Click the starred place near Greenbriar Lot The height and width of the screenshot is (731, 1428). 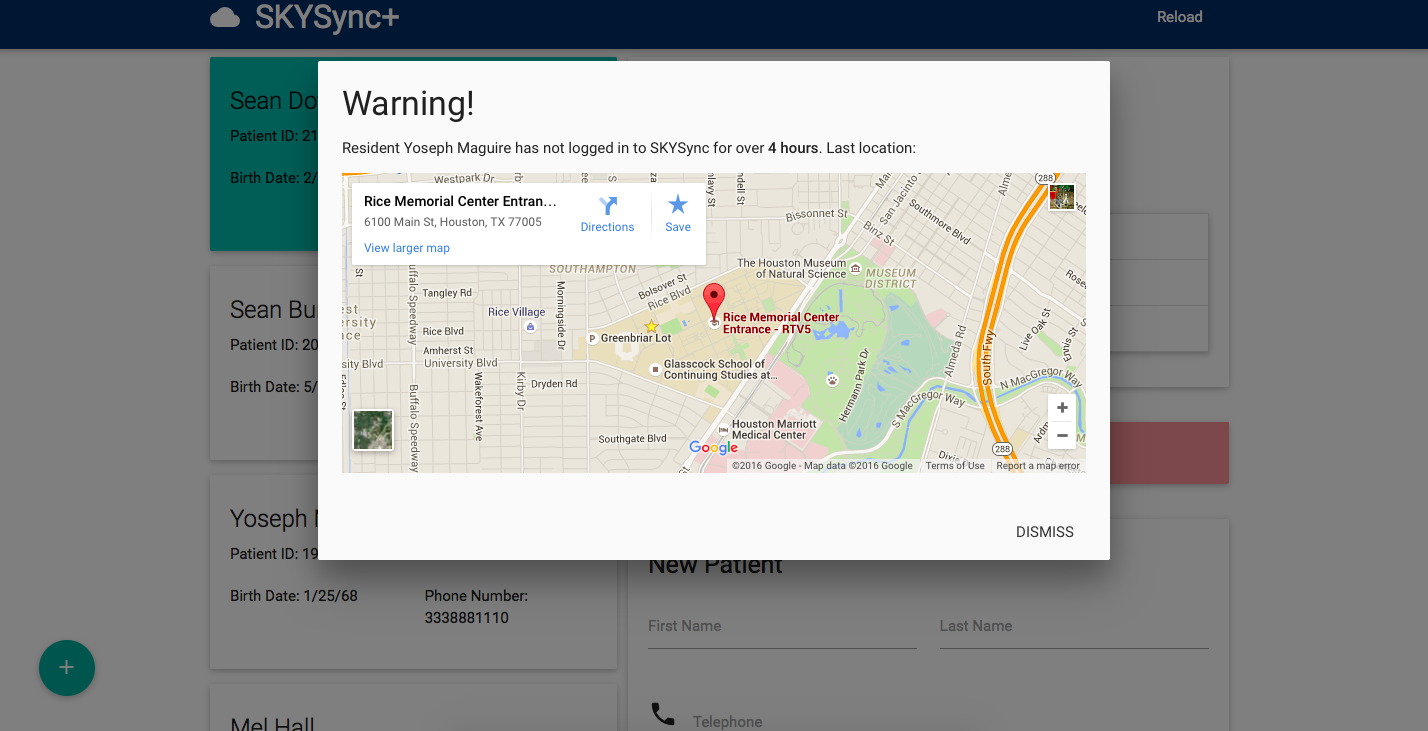(x=651, y=326)
